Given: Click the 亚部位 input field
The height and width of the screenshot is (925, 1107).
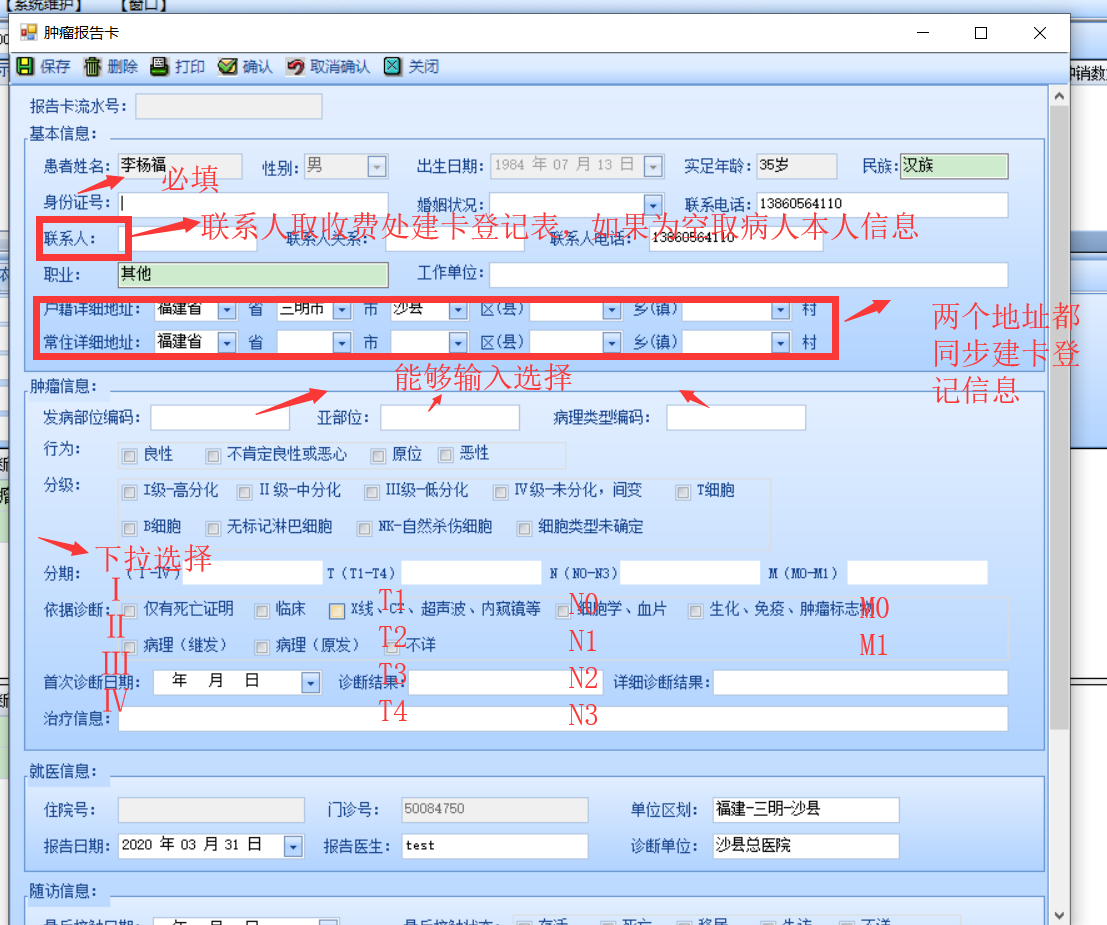Looking at the screenshot, I should pyautogui.click(x=450, y=417).
